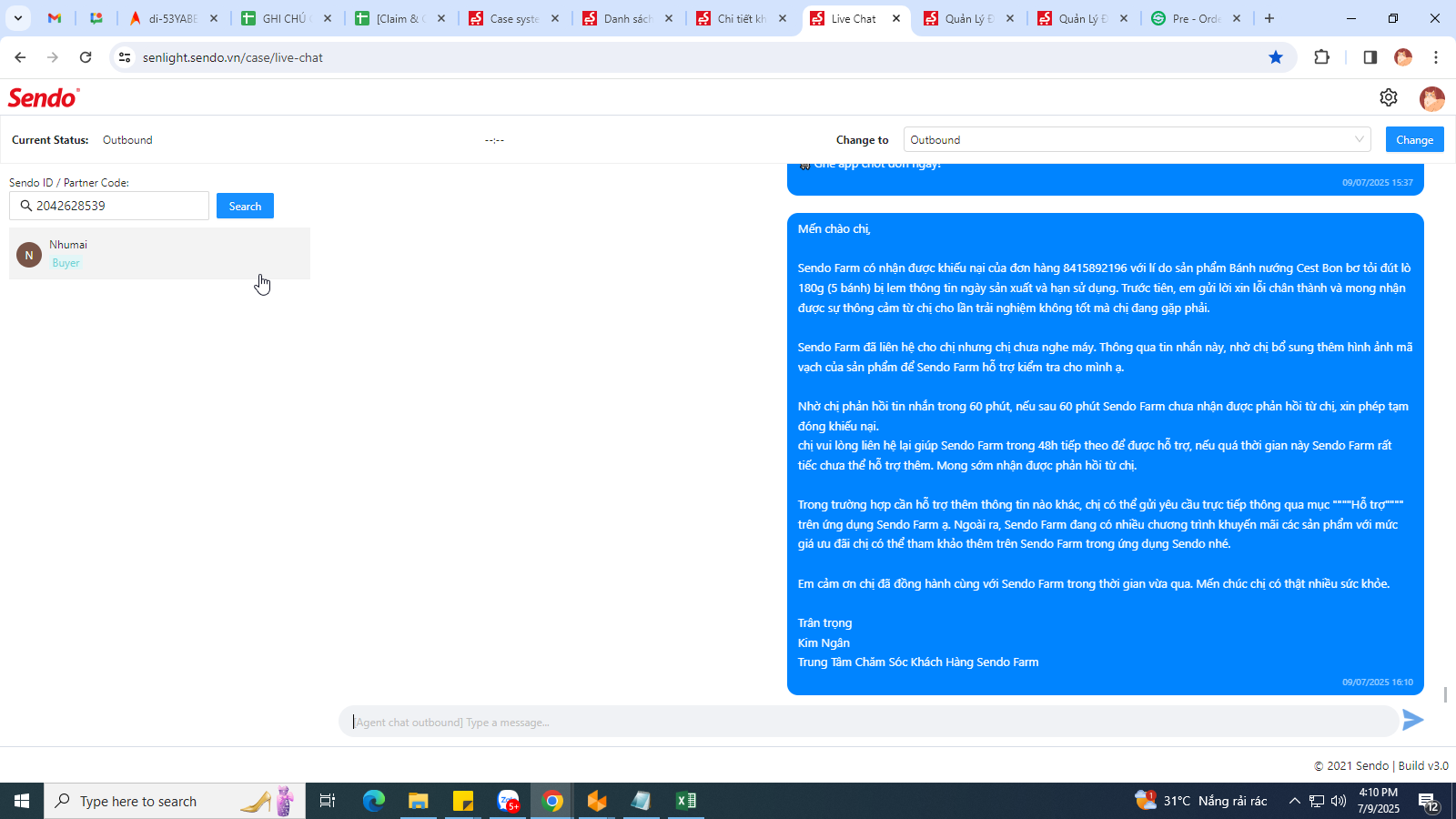Open the clock showing 4:10 PM
Viewport: 1456px width, 819px height.
[1378, 801]
